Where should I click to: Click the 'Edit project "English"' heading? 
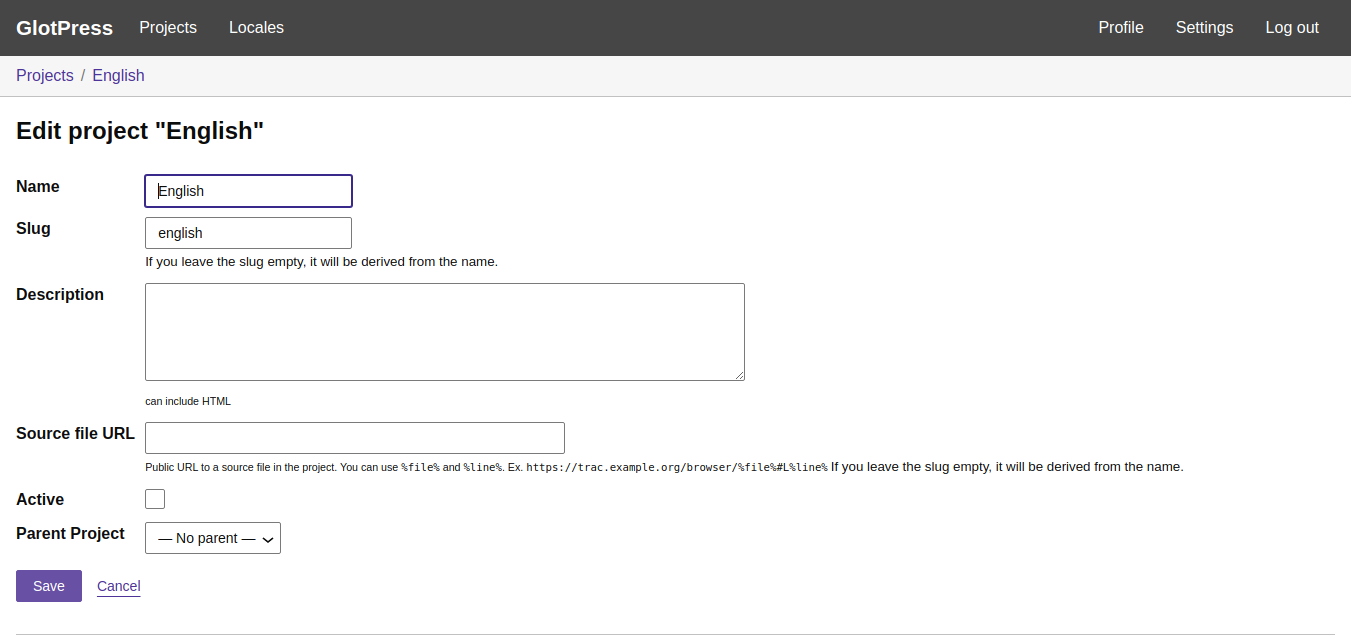[140, 131]
